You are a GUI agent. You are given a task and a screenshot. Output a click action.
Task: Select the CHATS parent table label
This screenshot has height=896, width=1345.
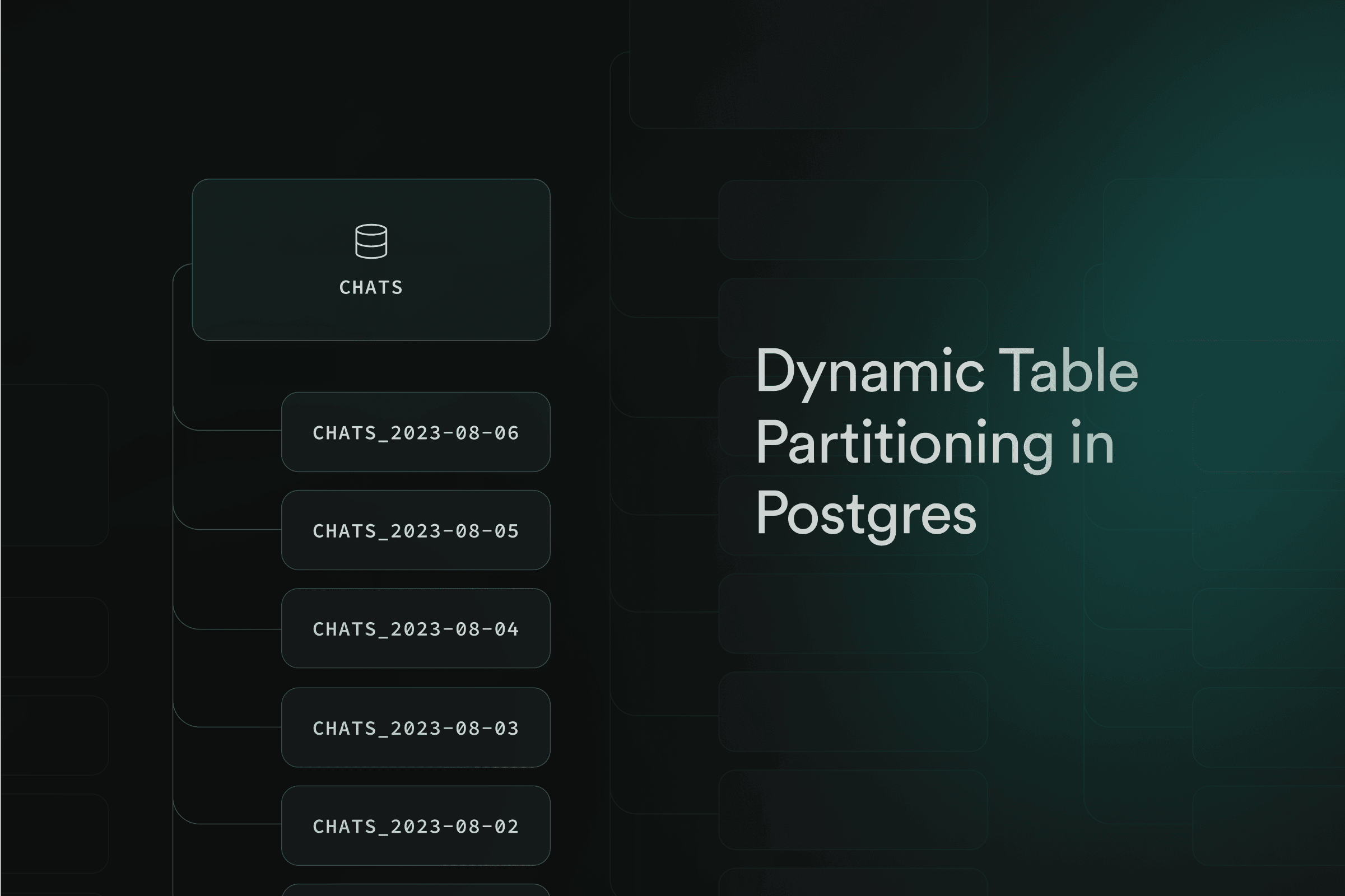pos(371,287)
